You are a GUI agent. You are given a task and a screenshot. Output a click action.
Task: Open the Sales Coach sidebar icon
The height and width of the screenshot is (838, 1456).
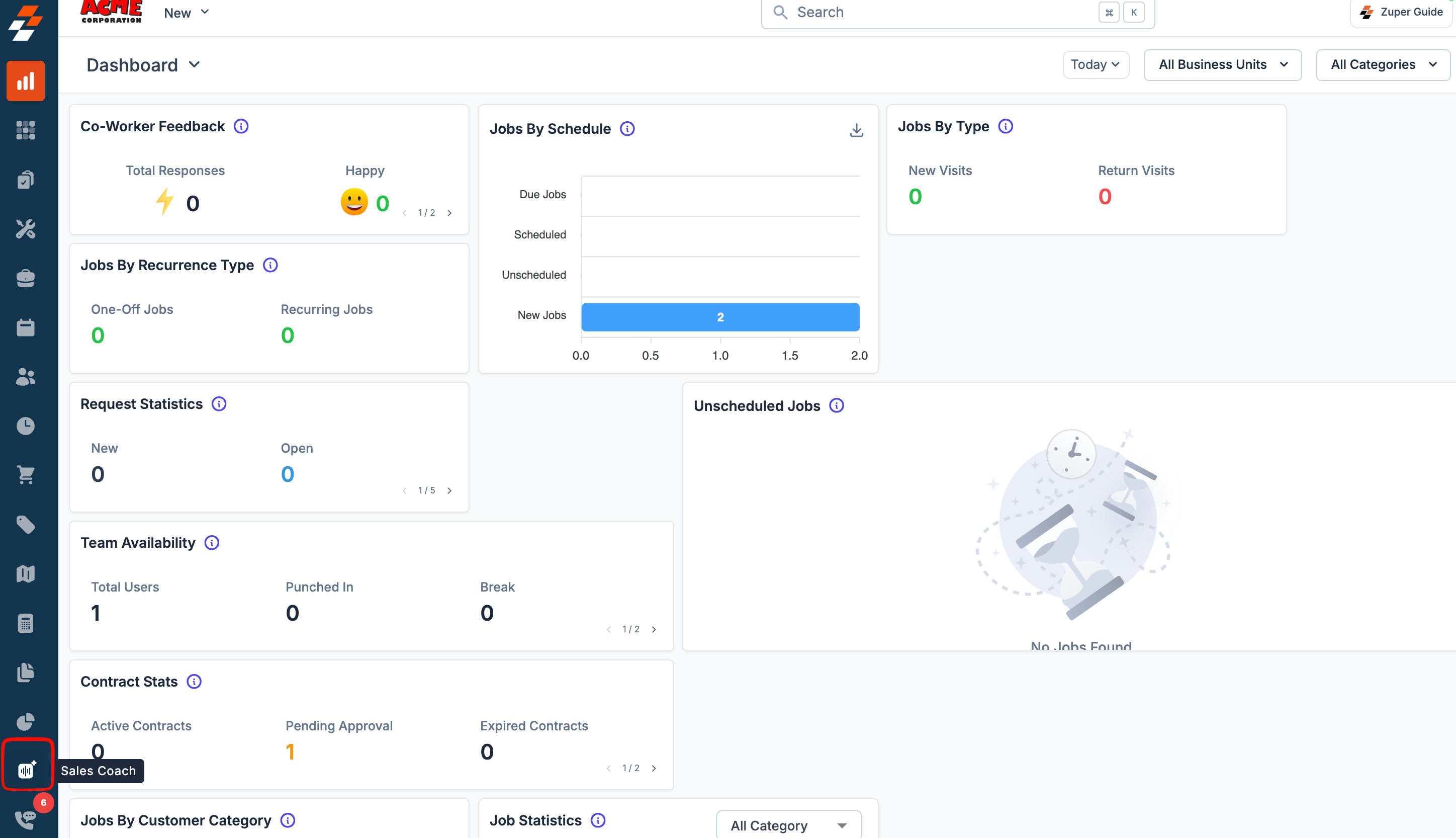click(x=27, y=770)
